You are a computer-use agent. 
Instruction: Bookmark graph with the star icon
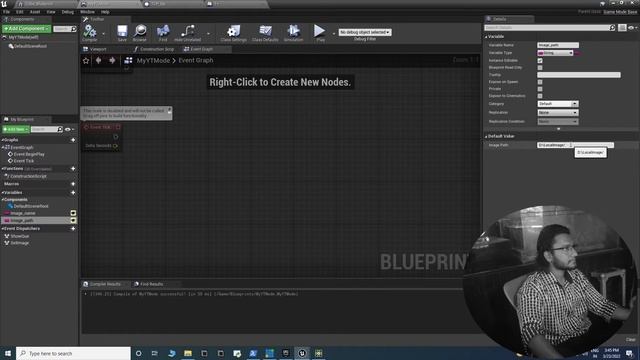click(86, 60)
